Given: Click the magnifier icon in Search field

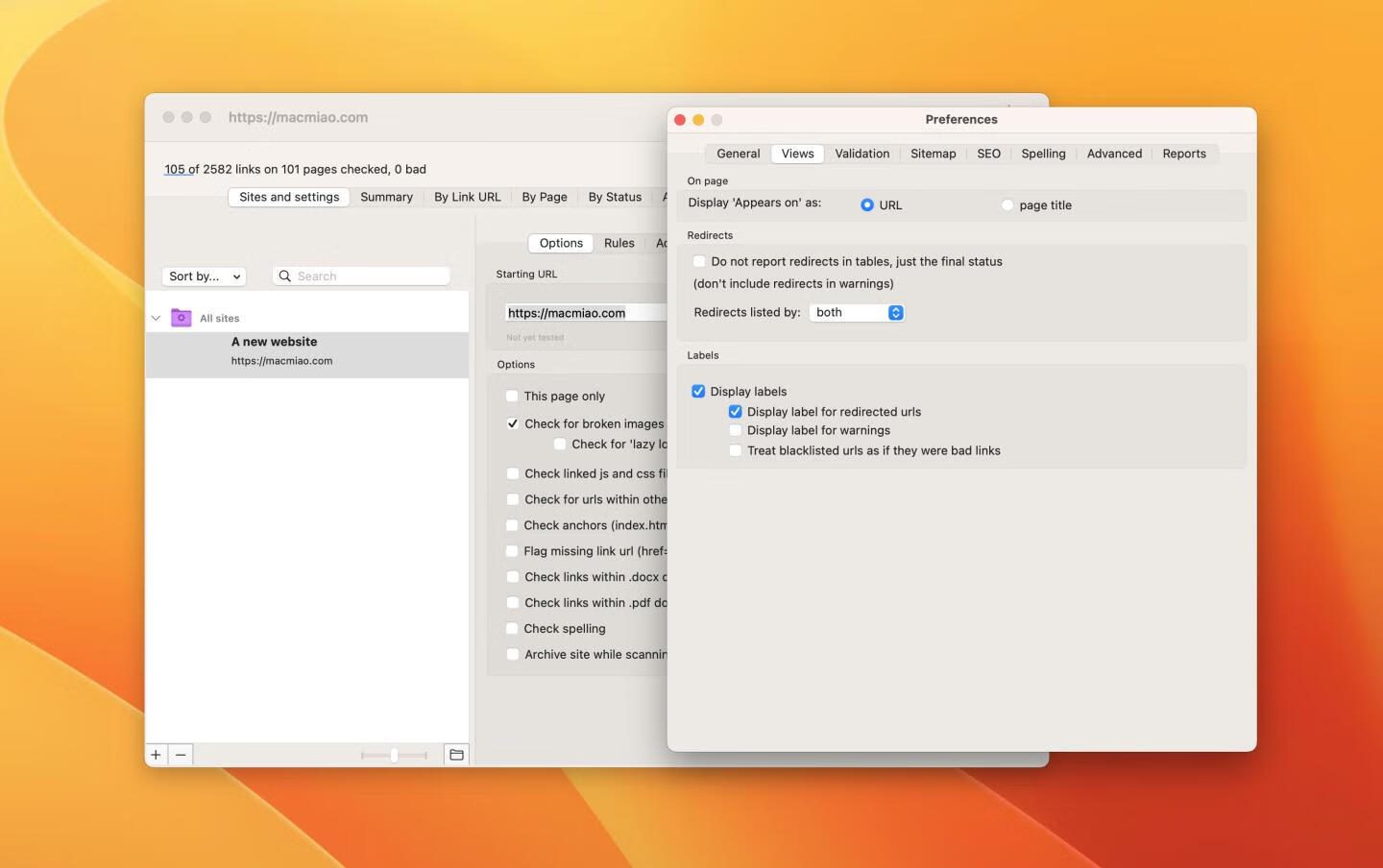Looking at the screenshot, I should tap(285, 277).
